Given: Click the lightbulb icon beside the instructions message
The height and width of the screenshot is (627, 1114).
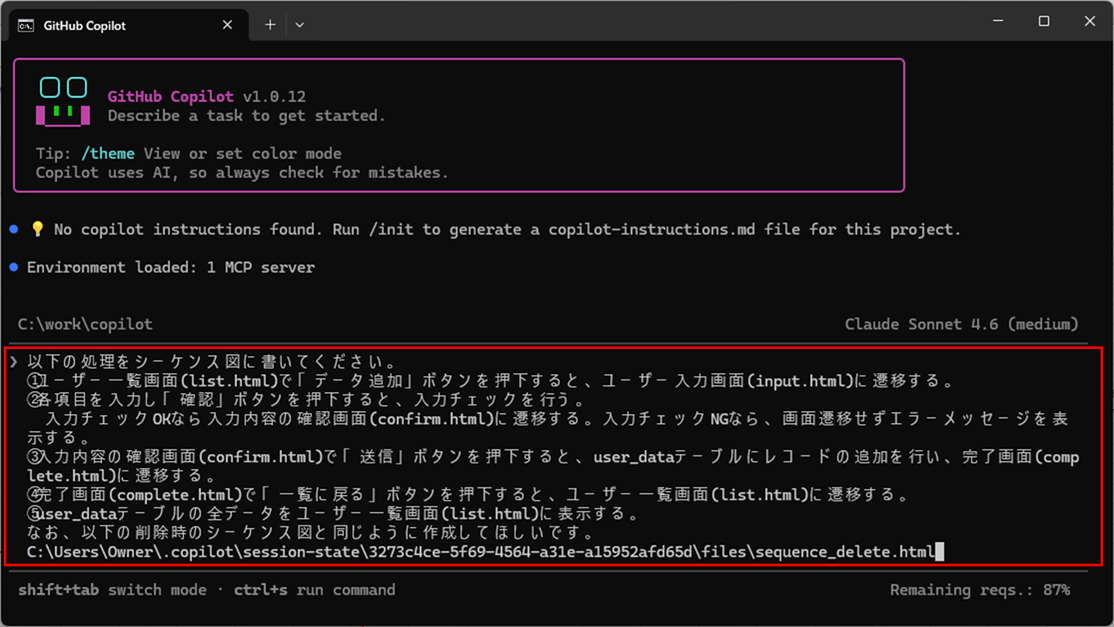Looking at the screenshot, I should (x=38, y=229).
